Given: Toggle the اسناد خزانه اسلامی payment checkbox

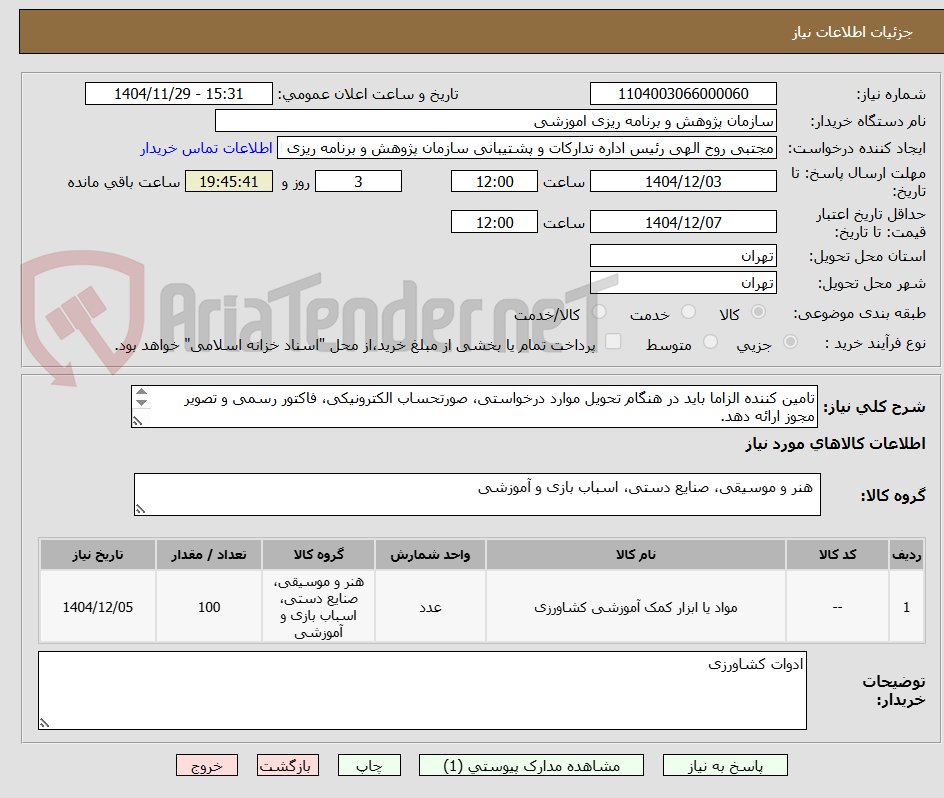Looking at the screenshot, I should click(613, 341).
